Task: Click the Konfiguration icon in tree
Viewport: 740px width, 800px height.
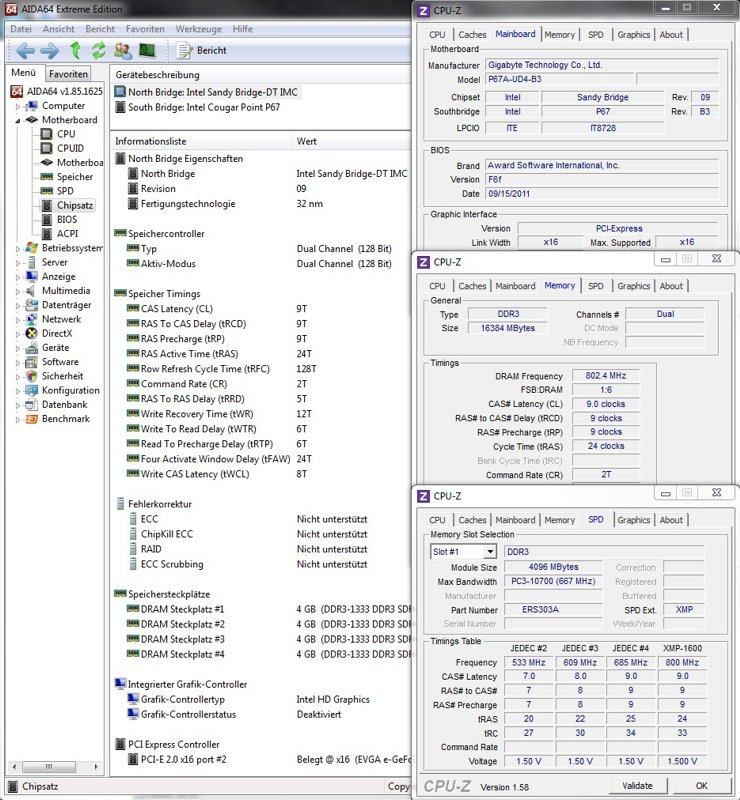Action: tap(32, 390)
